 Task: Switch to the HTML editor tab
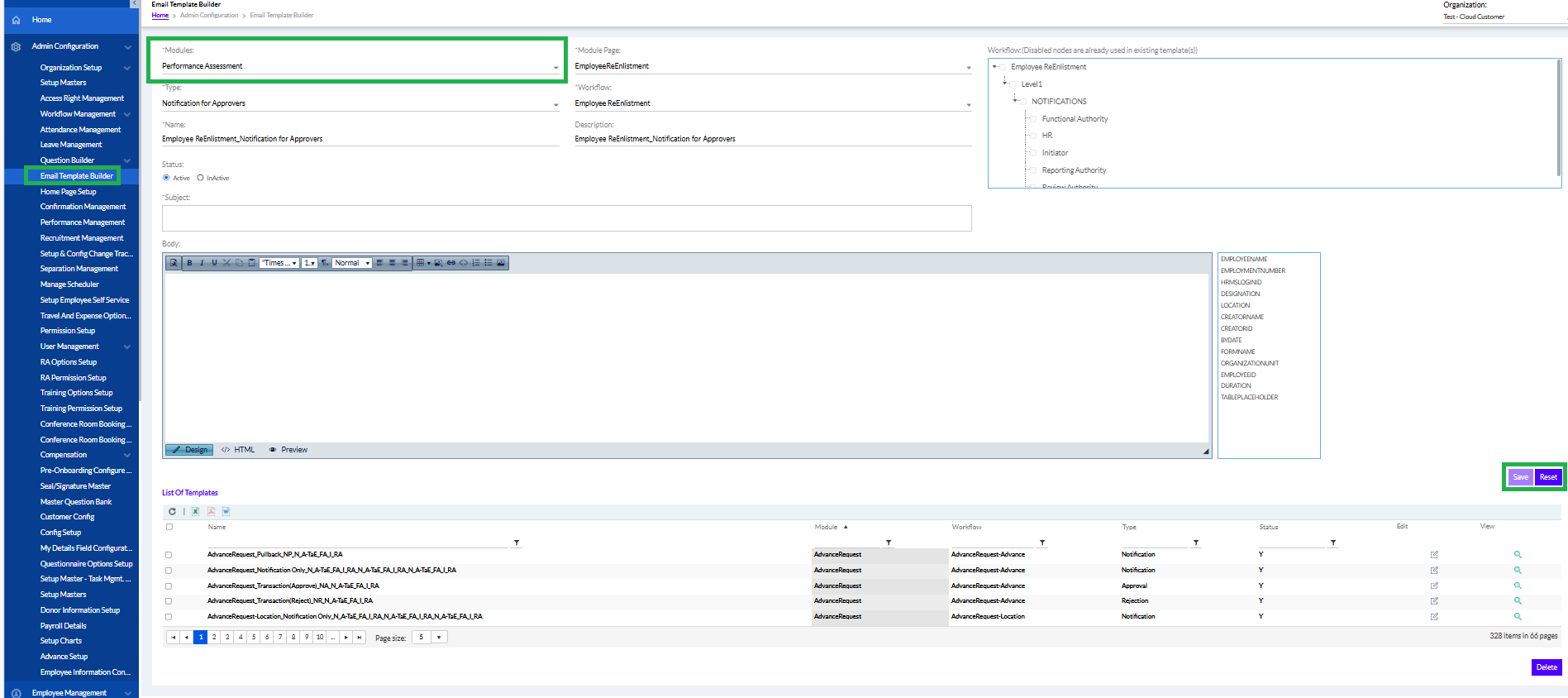pos(239,450)
